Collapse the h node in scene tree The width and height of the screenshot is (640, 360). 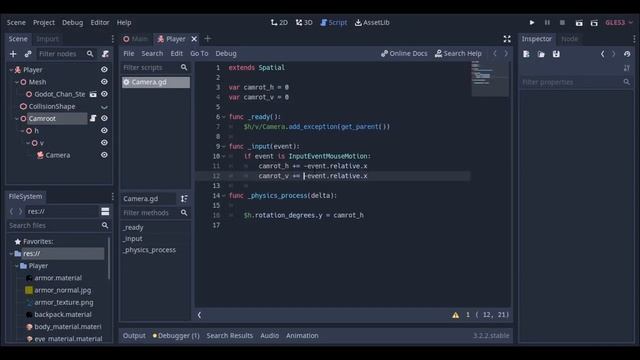tap(22, 131)
